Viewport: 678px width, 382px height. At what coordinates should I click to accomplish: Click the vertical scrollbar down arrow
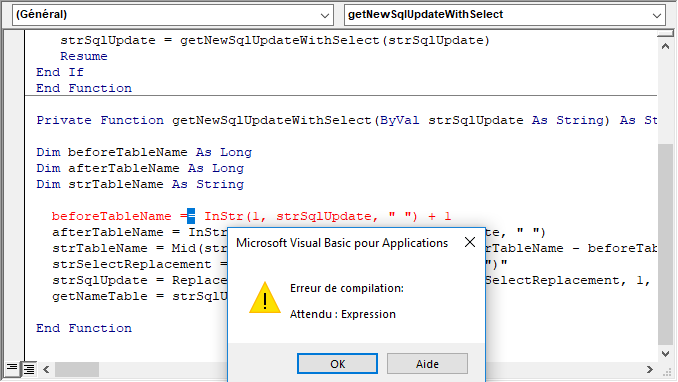[665, 353]
